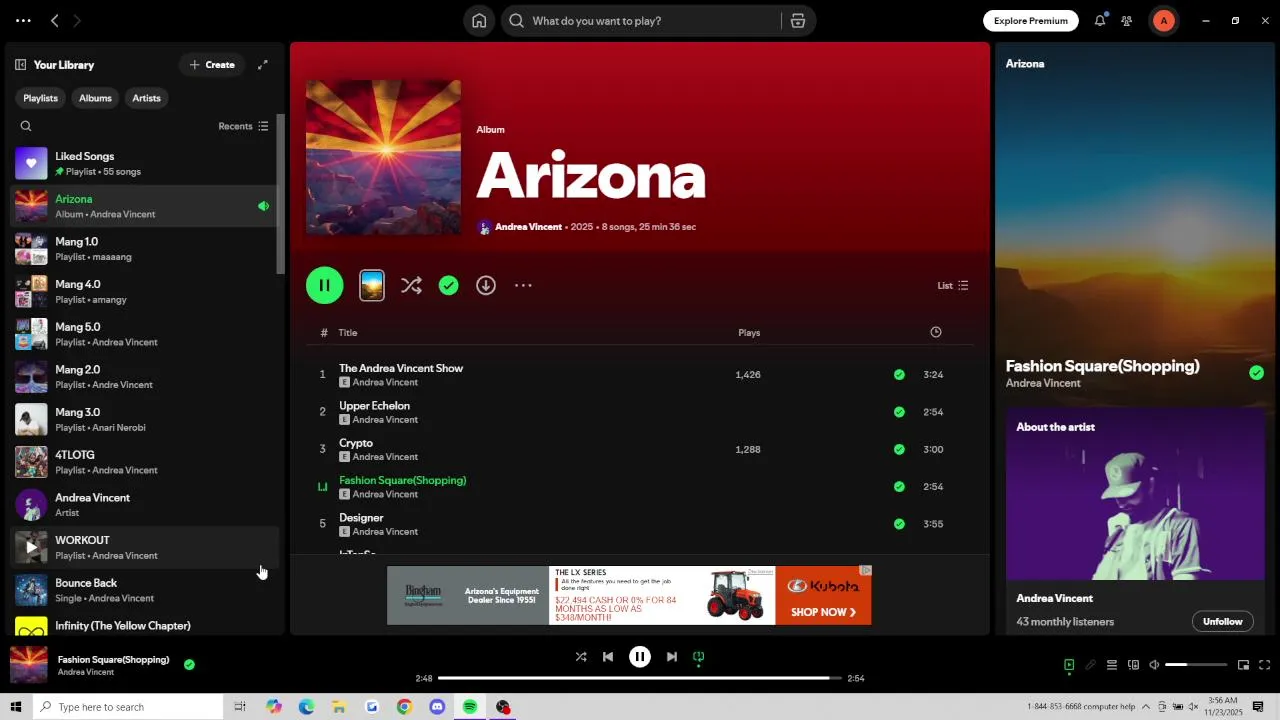Viewport: 1280px width, 720px height.
Task: Remove Arizona album from library checkmark
Action: click(449, 286)
